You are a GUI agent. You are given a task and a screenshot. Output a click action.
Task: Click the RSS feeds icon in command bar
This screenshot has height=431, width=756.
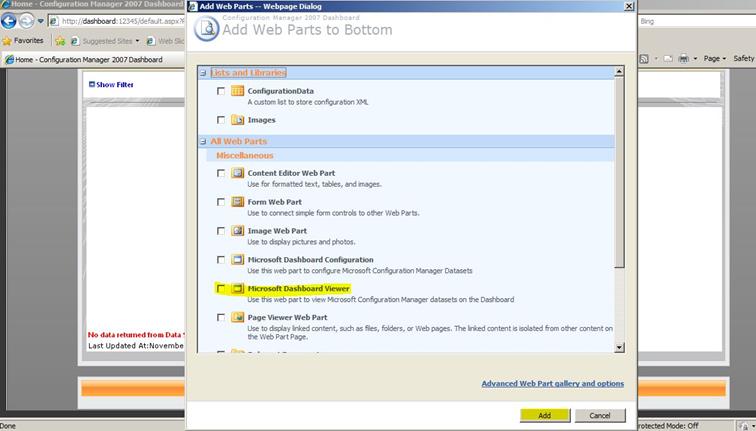click(x=644, y=59)
